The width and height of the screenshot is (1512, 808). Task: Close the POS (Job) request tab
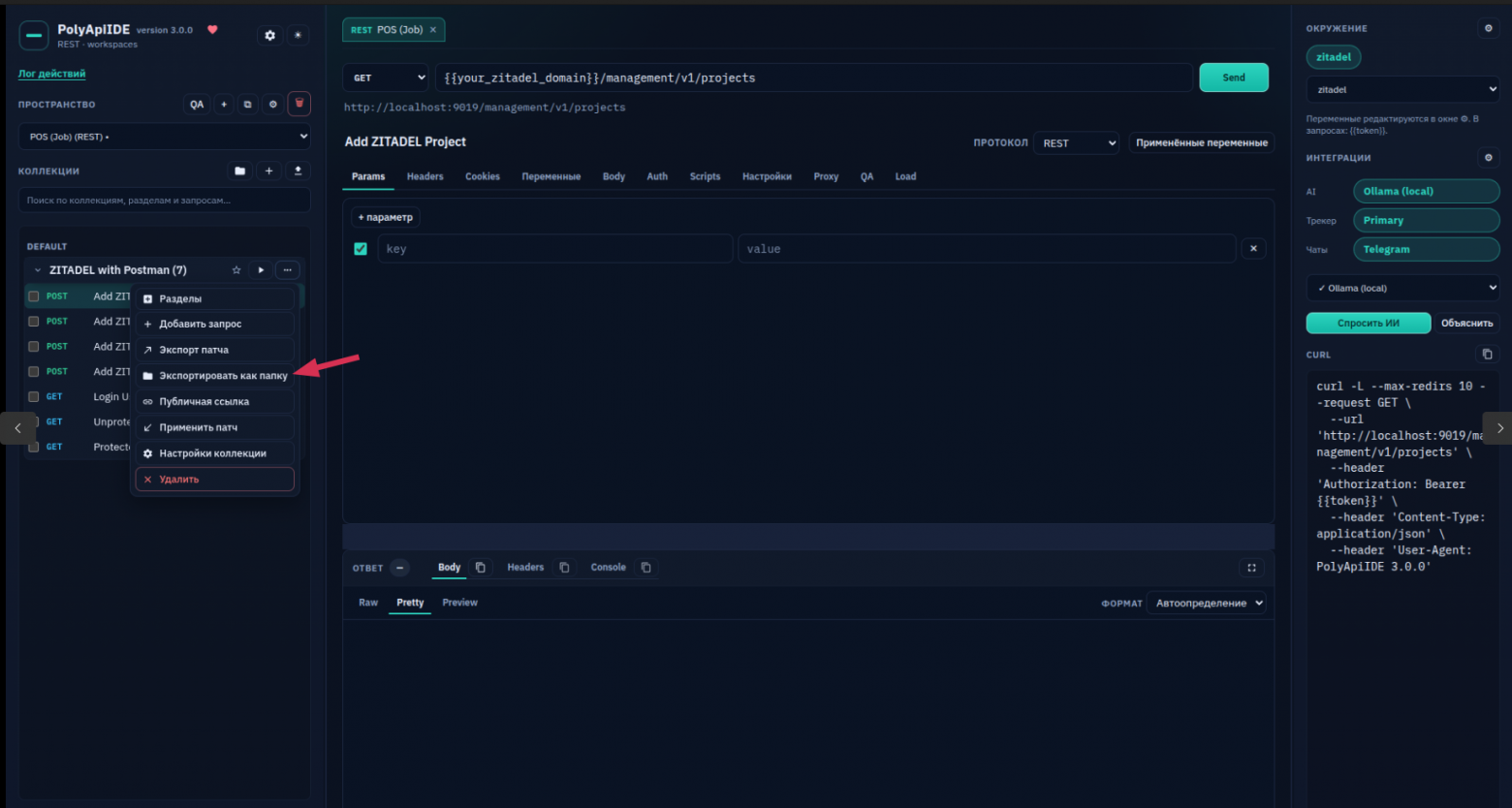tap(433, 30)
